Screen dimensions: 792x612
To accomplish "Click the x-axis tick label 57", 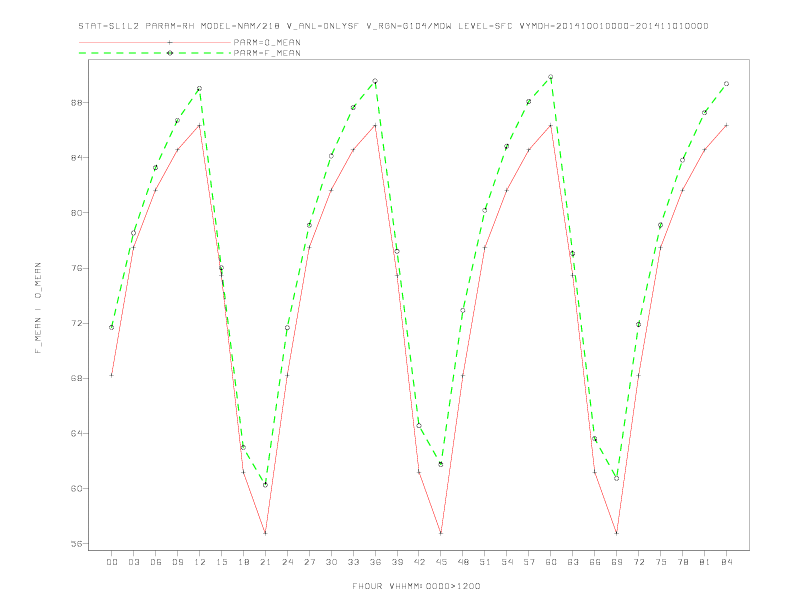I will point(529,562).
